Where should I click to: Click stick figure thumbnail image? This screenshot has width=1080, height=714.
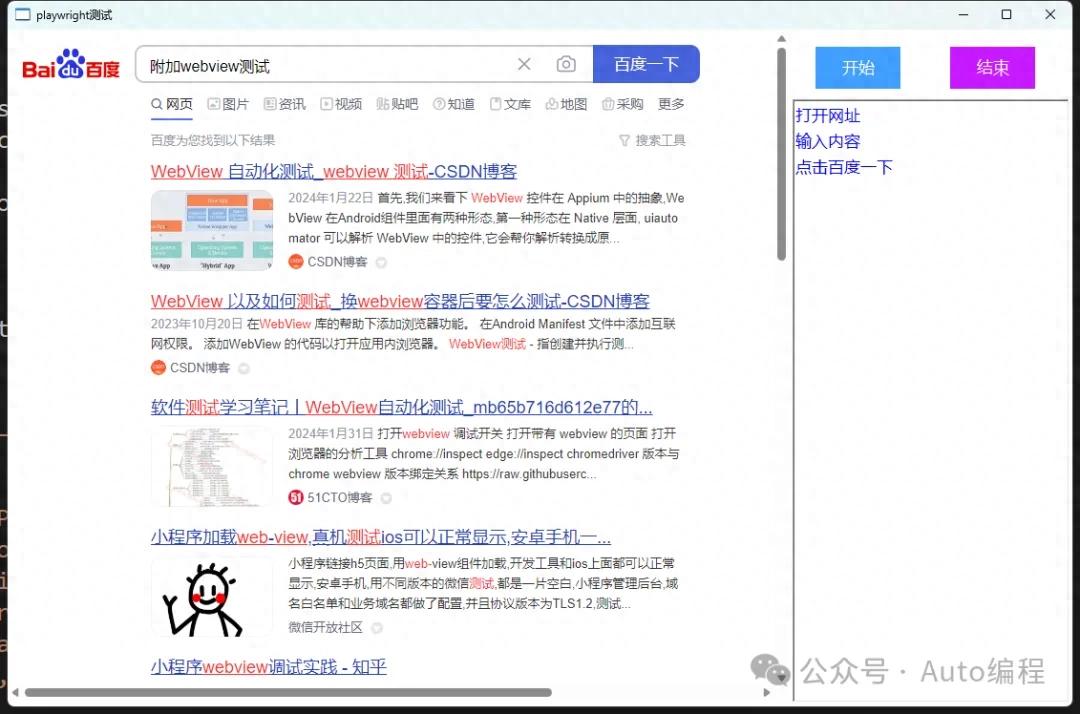(x=212, y=596)
